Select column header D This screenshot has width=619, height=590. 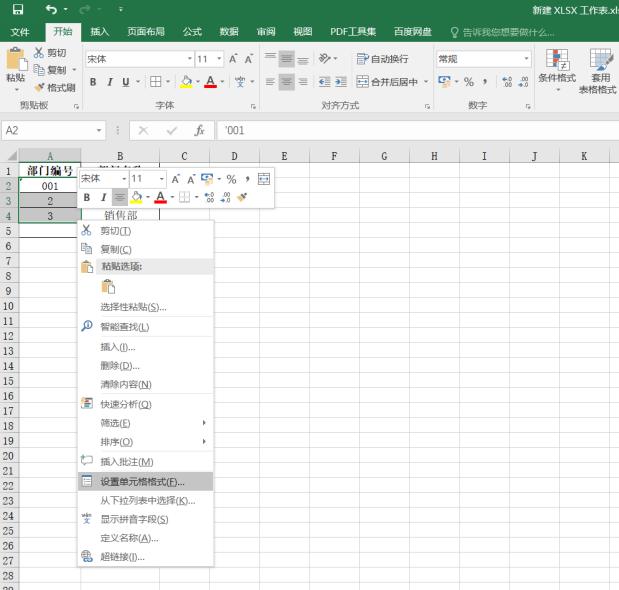coord(234,156)
